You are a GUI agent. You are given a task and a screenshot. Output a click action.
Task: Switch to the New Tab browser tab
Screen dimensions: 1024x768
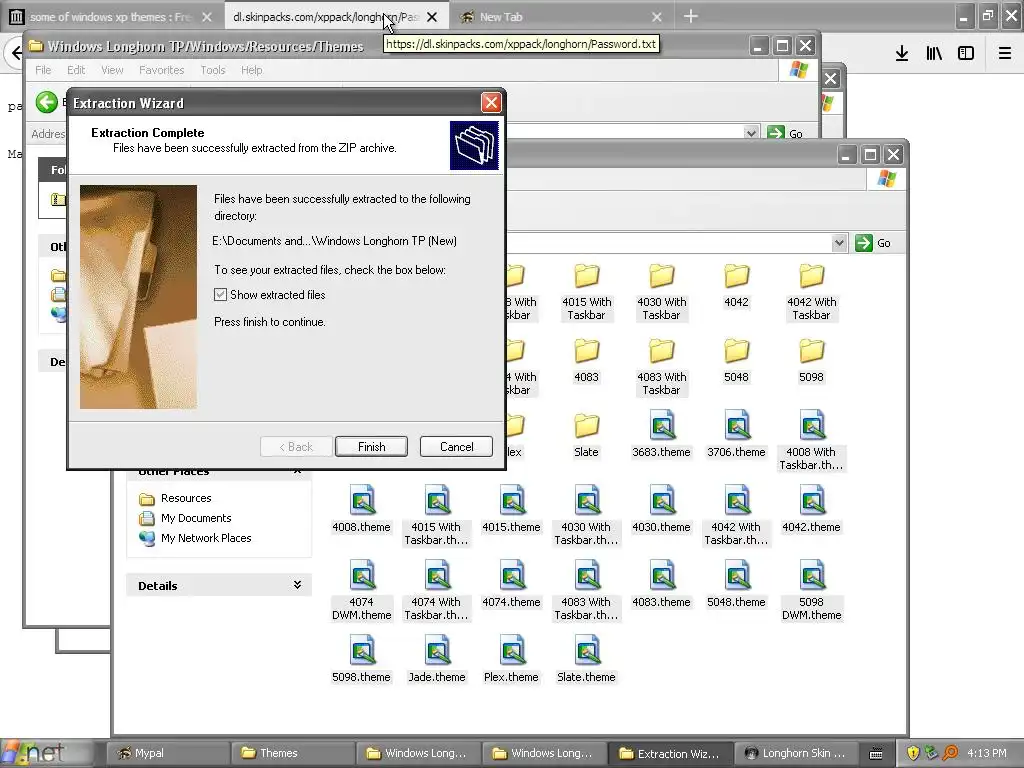click(x=562, y=17)
